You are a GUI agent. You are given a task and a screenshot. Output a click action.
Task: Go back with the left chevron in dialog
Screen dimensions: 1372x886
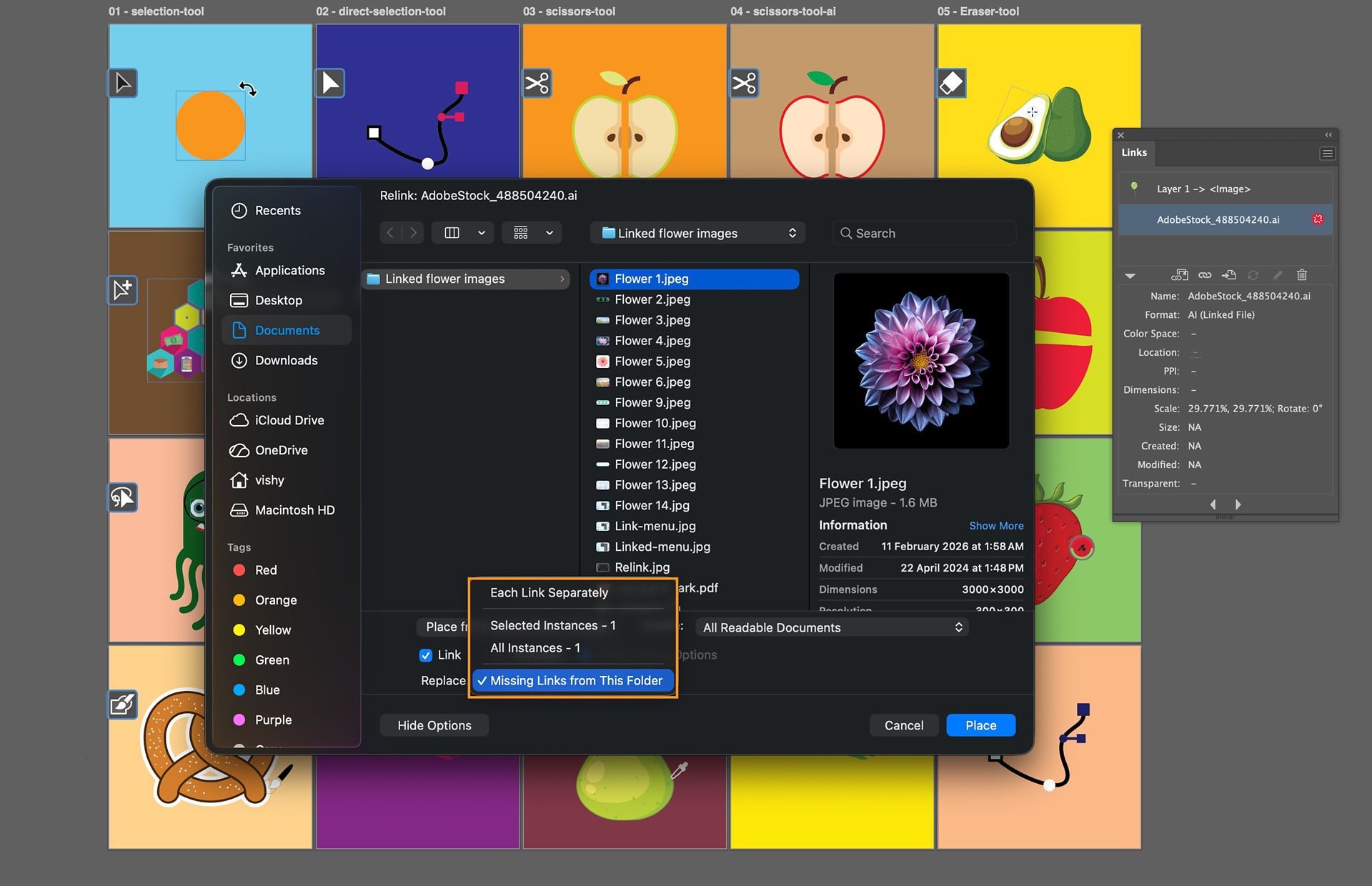(x=390, y=233)
